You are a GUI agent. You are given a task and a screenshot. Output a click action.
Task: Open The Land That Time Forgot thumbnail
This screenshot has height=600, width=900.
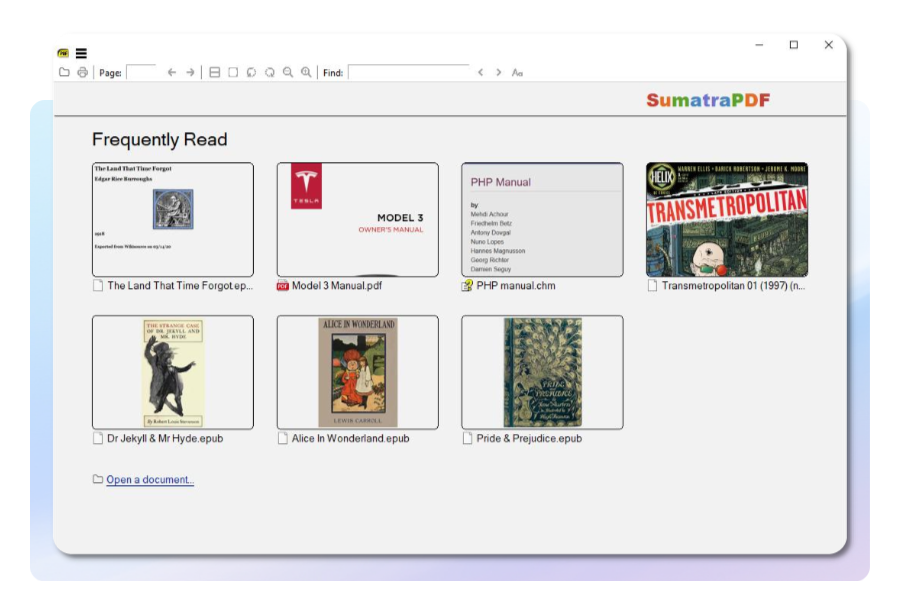(173, 219)
